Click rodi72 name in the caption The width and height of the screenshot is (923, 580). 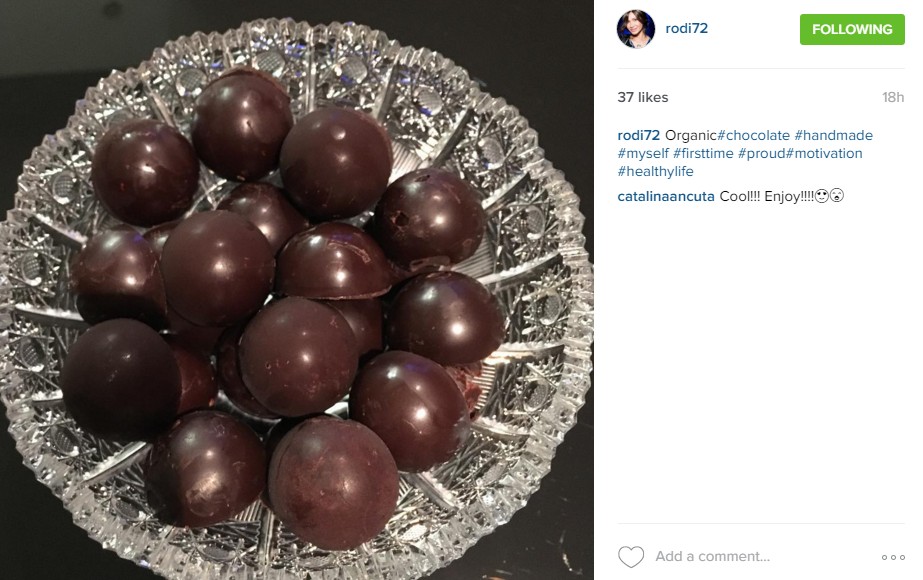coord(639,135)
